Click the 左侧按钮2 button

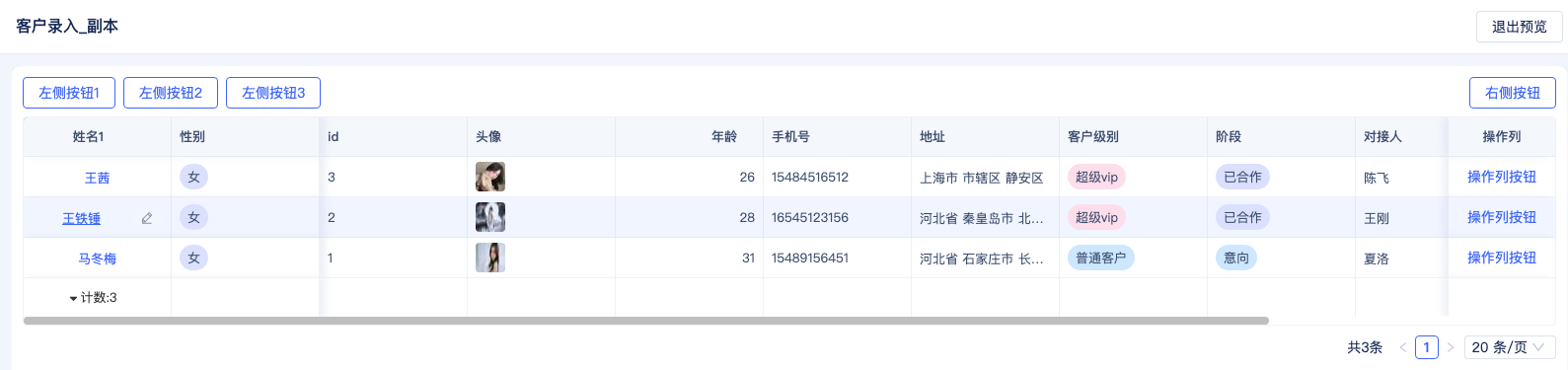(171, 93)
